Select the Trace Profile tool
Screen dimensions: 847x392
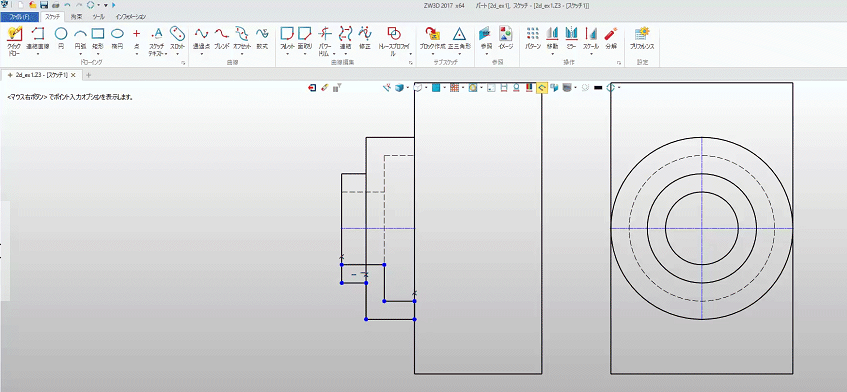point(393,40)
